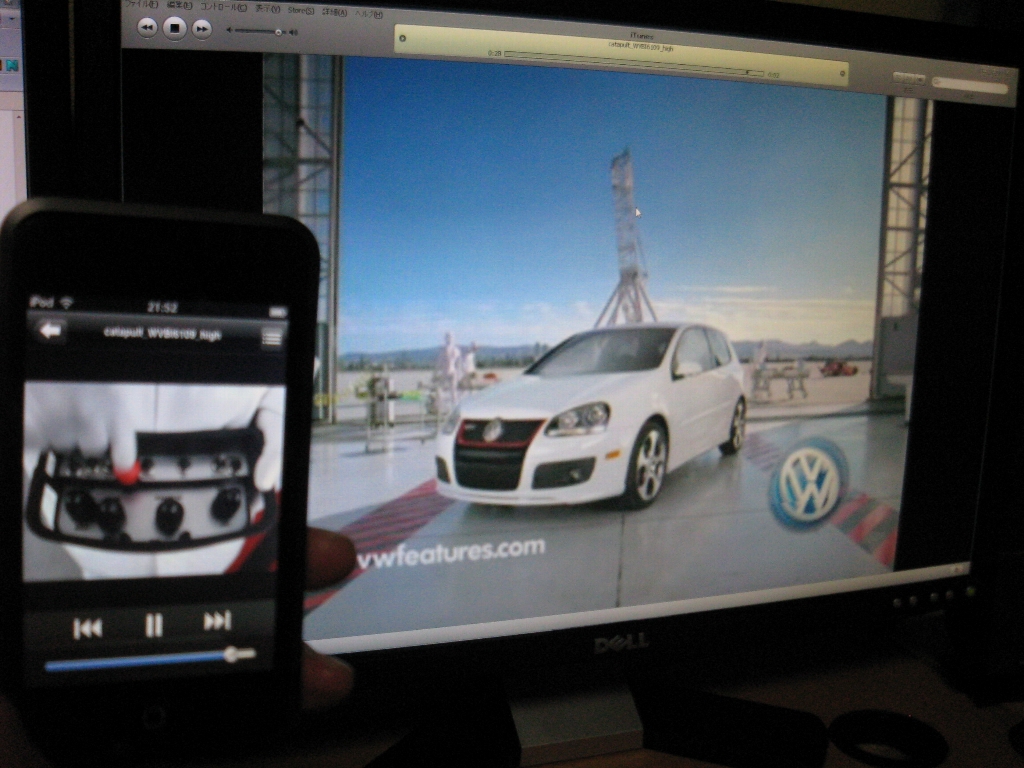Image resolution: width=1024 pixels, height=768 pixels.
Task: Open the Store(S) menu in iTunes
Action: [x=300, y=10]
